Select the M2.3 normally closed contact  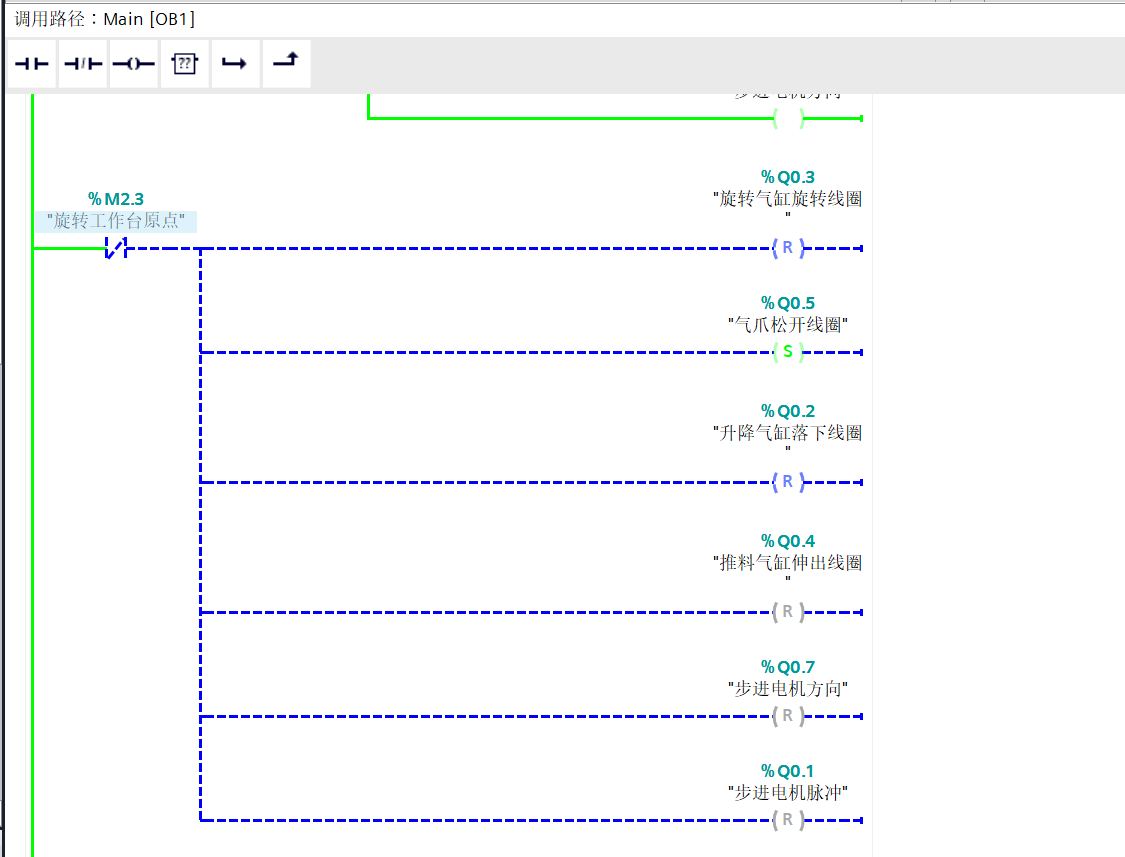[x=116, y=248]
